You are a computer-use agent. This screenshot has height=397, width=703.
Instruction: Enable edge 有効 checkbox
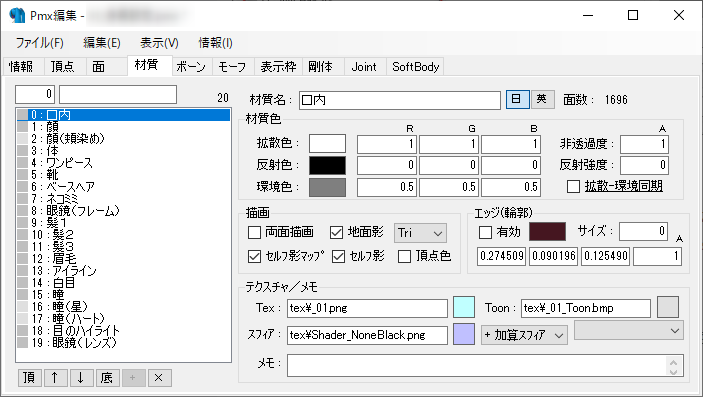click(499, 232)
